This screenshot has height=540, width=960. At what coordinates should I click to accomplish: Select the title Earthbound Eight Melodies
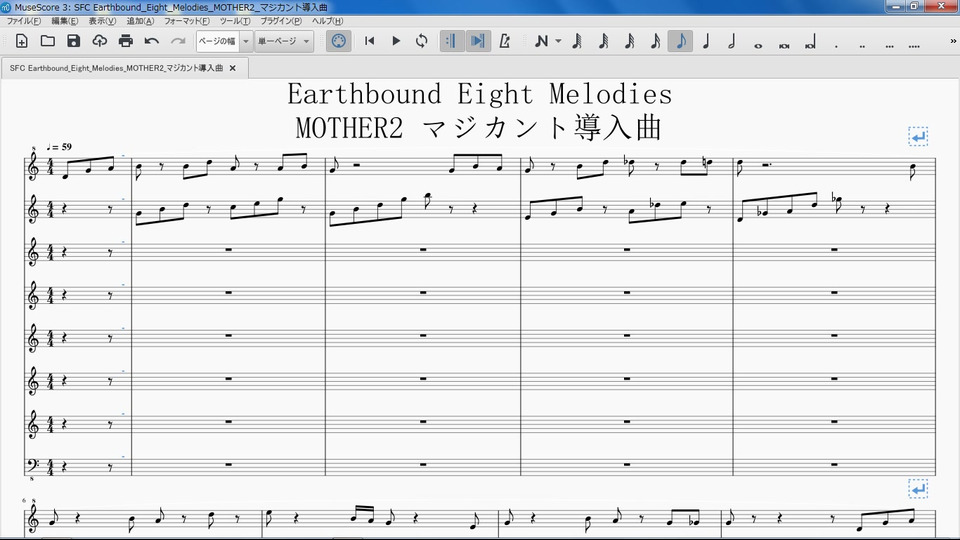[480, 94]
